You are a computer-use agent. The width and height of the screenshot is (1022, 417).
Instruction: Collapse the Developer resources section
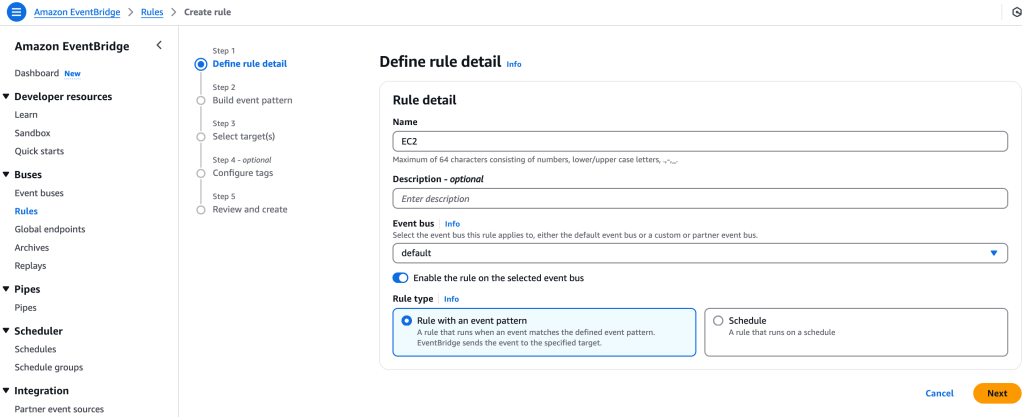coord(7,97)
